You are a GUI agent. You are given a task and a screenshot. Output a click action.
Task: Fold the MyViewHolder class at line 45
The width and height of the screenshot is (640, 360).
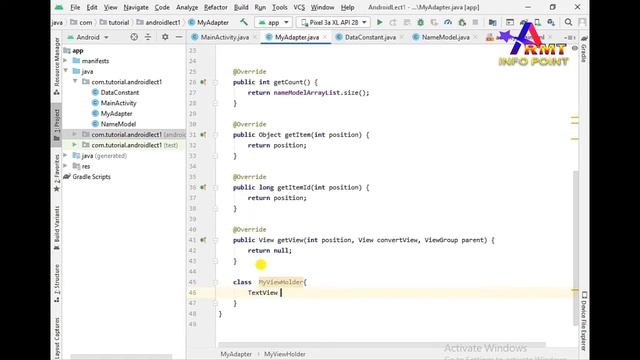[x=216, y=282]
